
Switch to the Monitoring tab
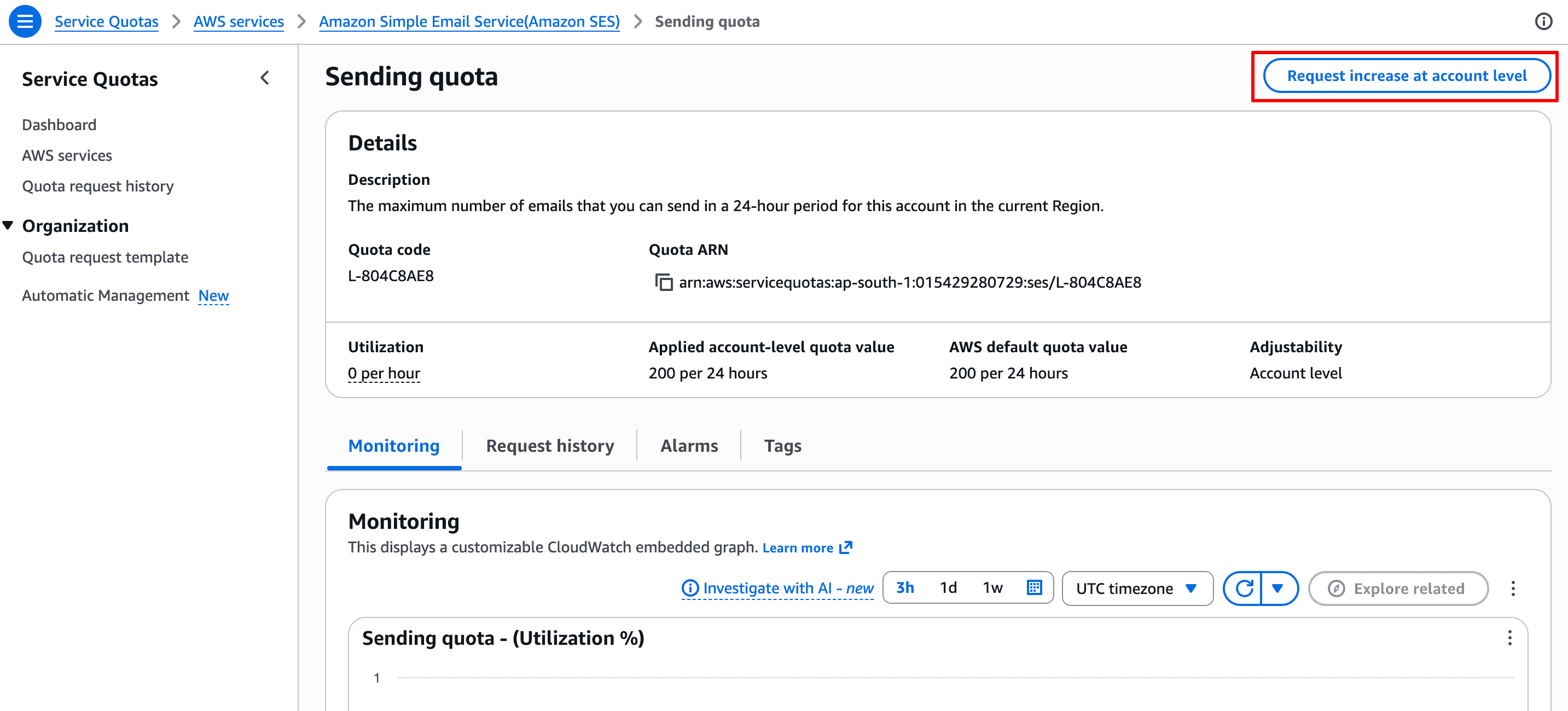coord(394,446)
